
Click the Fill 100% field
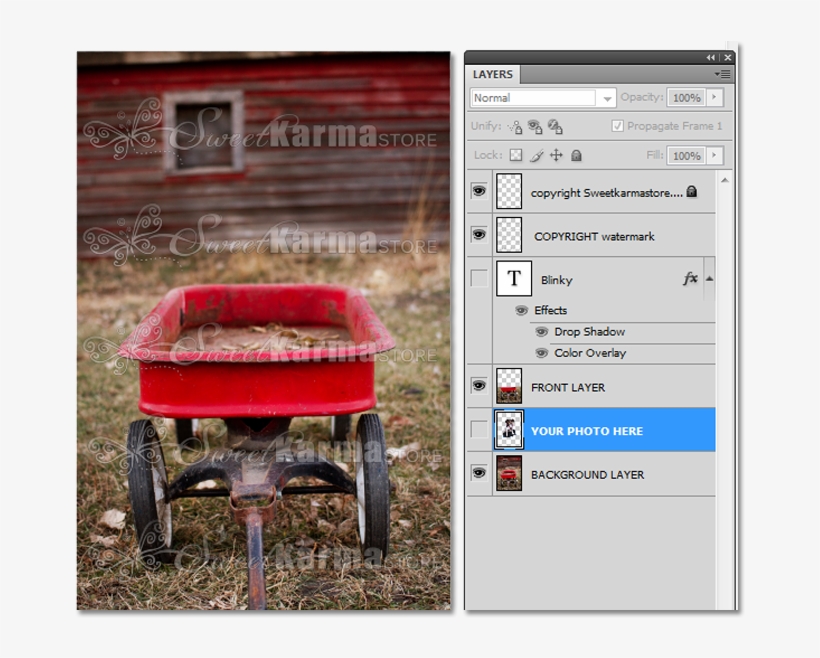coord(686,155)
